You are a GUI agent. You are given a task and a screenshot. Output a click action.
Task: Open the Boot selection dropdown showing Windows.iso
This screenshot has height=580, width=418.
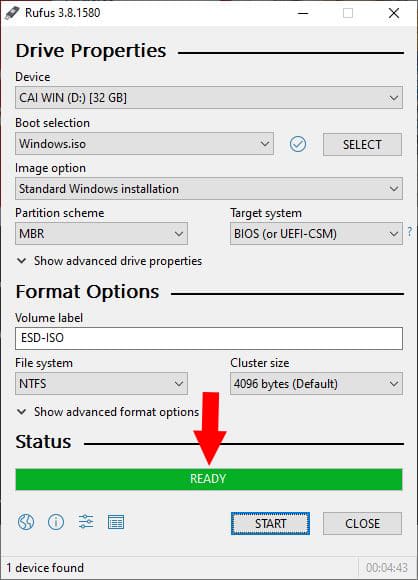(144, 144)
